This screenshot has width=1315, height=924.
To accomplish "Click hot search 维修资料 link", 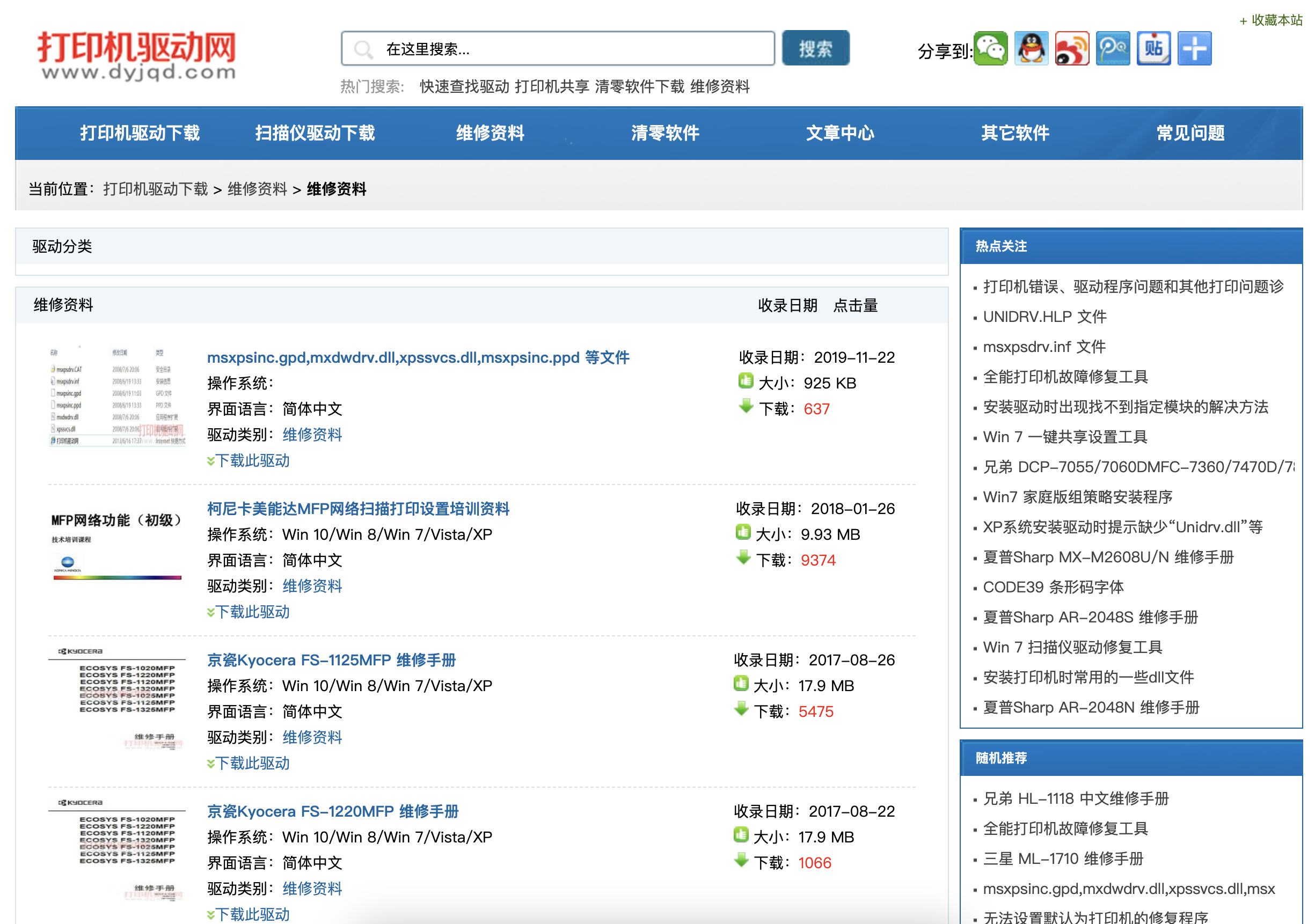I will pyautogui.click(x=720, y=86).
